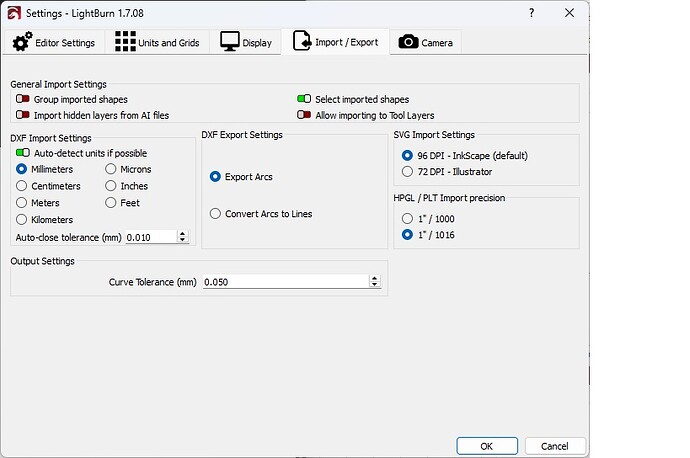Pick 1" / 1000 HPGL import precision
Screen dimensions: 690x458
406,218
